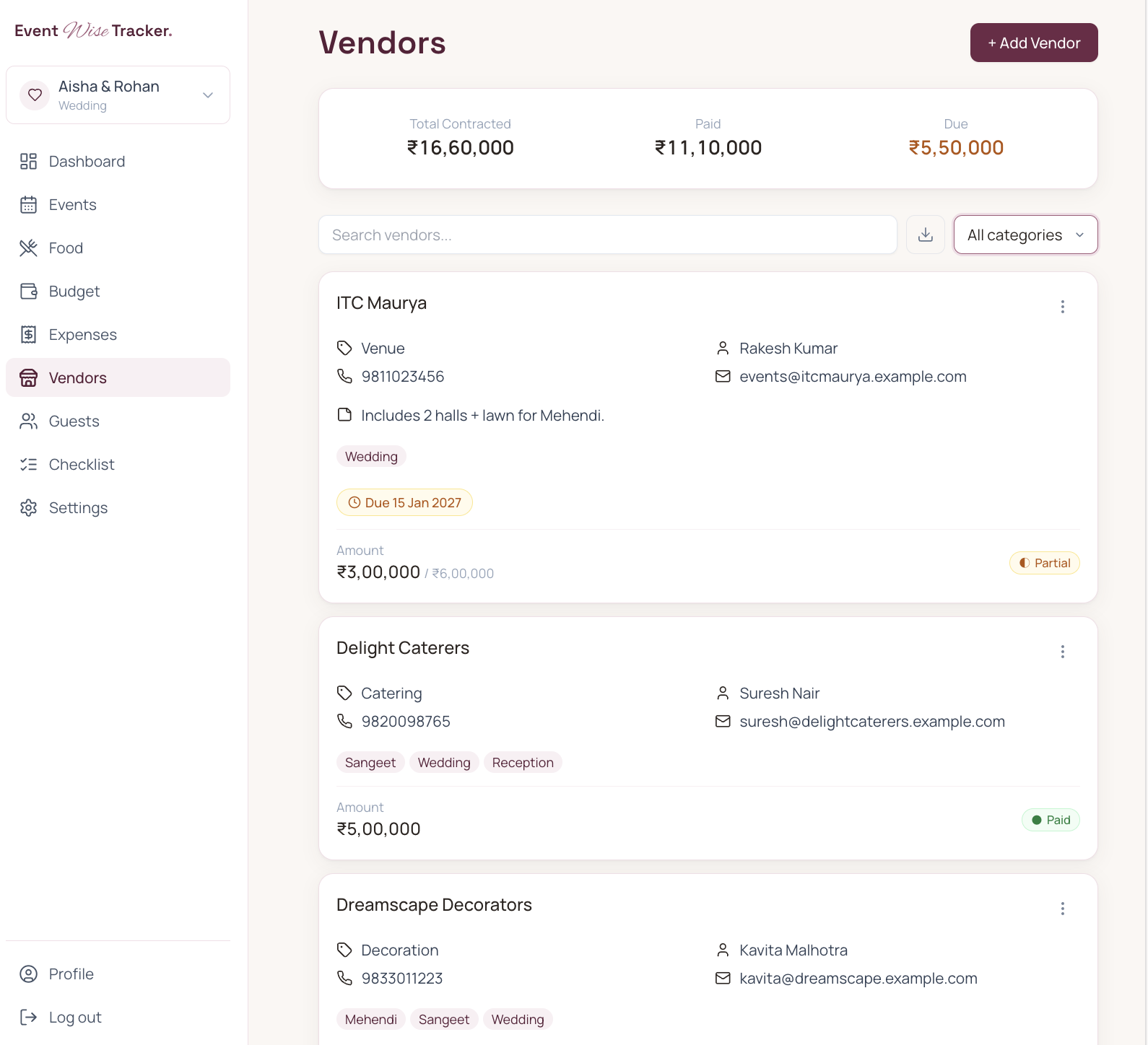This screenshot has height=1045, width=1148.
Task: Expand the Aisha & Rohan wedding selector
Action: pos(118,95)
